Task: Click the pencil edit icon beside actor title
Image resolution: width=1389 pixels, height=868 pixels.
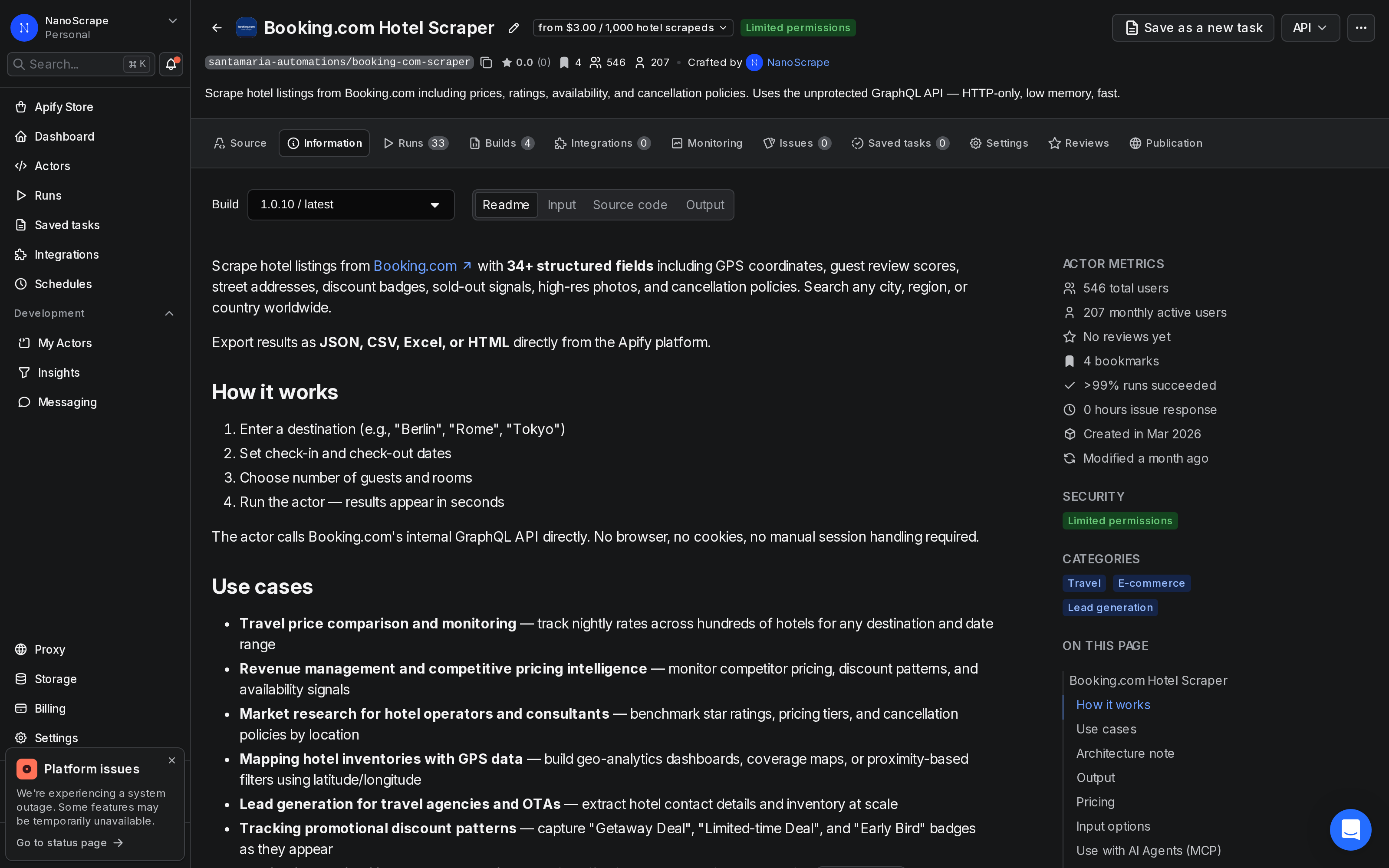Action: 513,27
